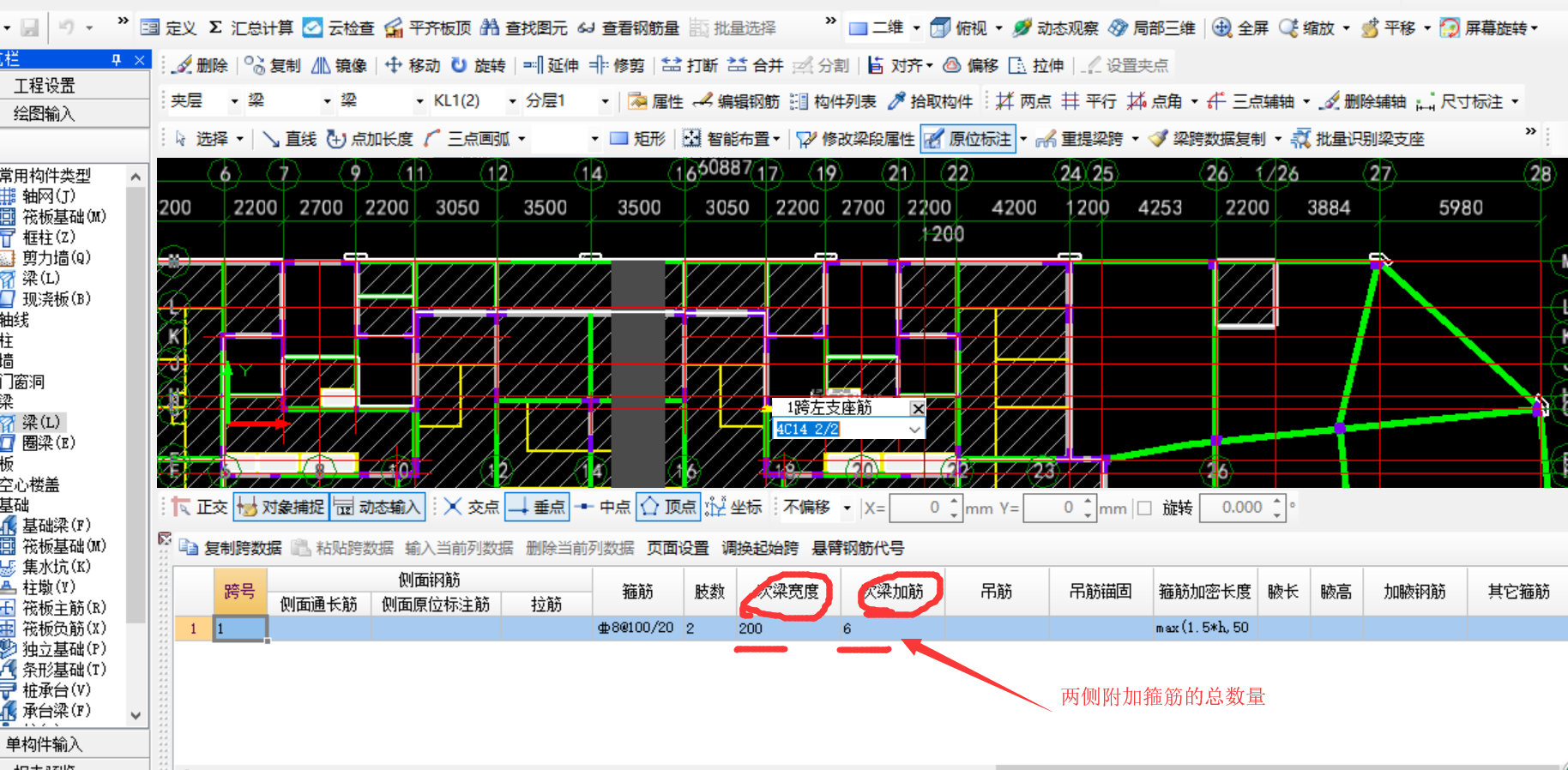Open 查看钢筋量 rebar quantity view
Screen dimensions: 1568x770
click(629, 28)
